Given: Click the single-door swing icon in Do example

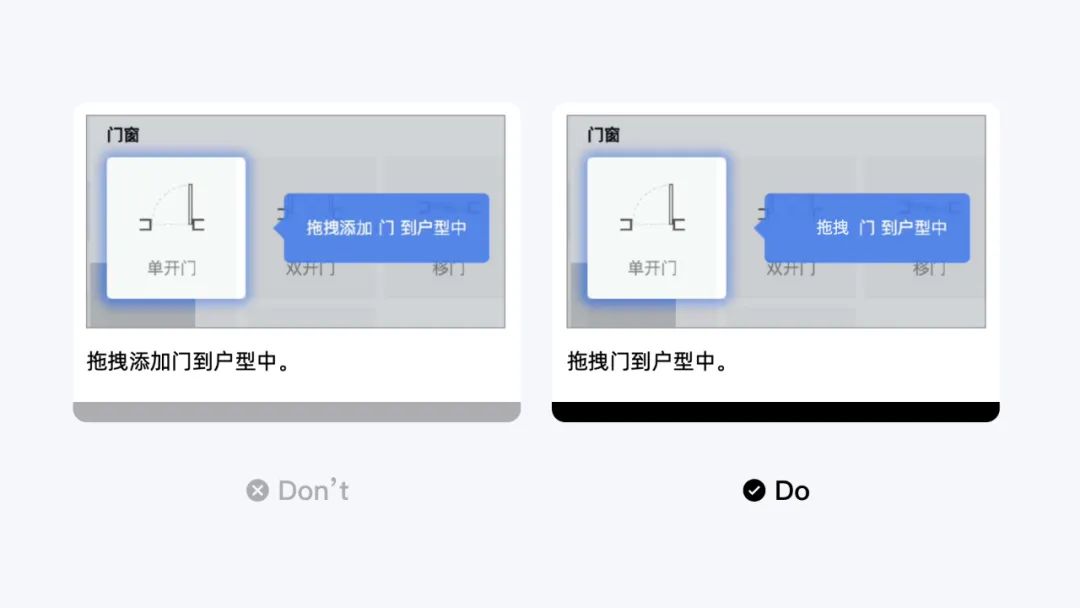Looking at the screenshot, I should click(x=653, y=207).
